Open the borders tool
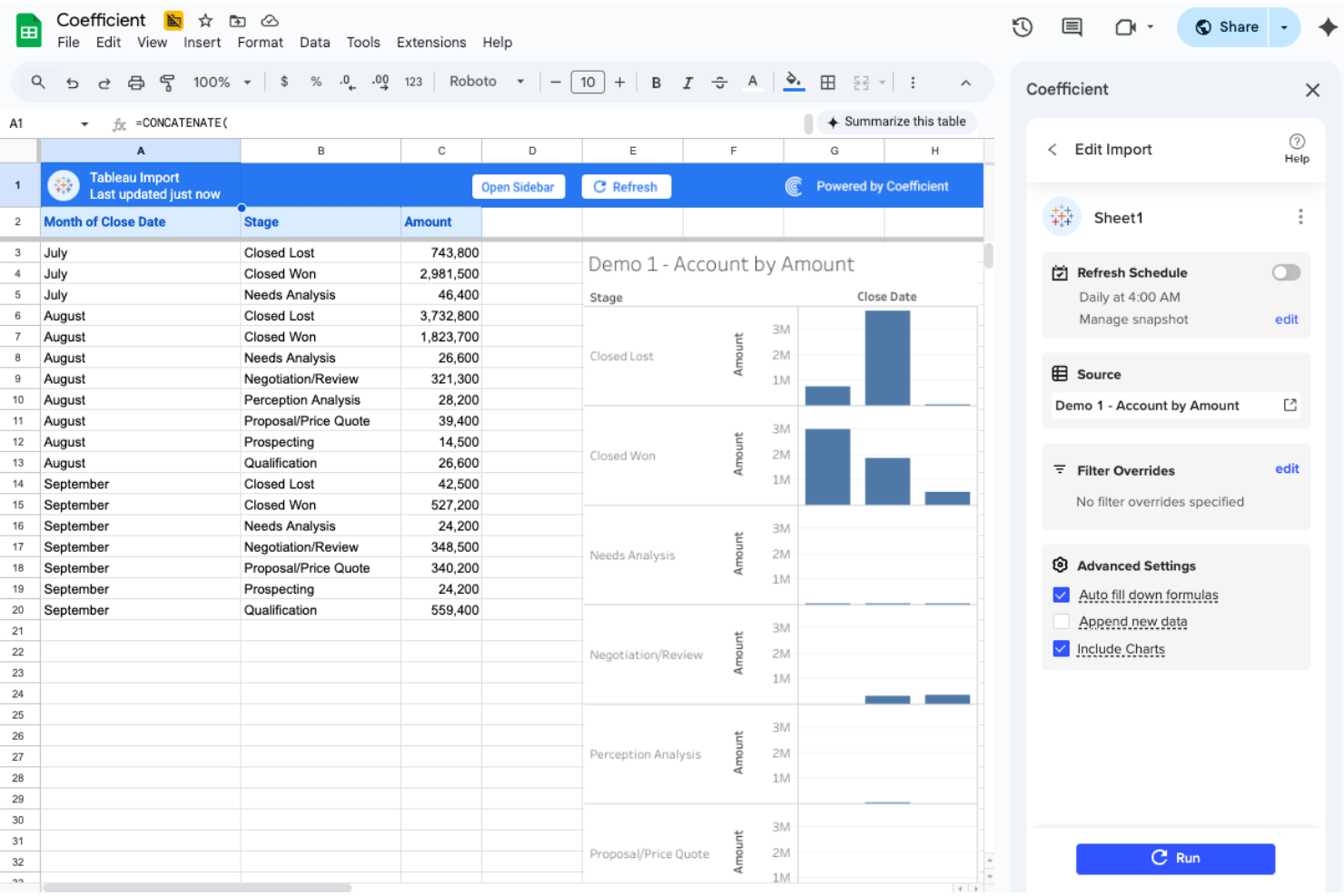1344x896 pixels. pyautogui.click(x=827, y=82)
